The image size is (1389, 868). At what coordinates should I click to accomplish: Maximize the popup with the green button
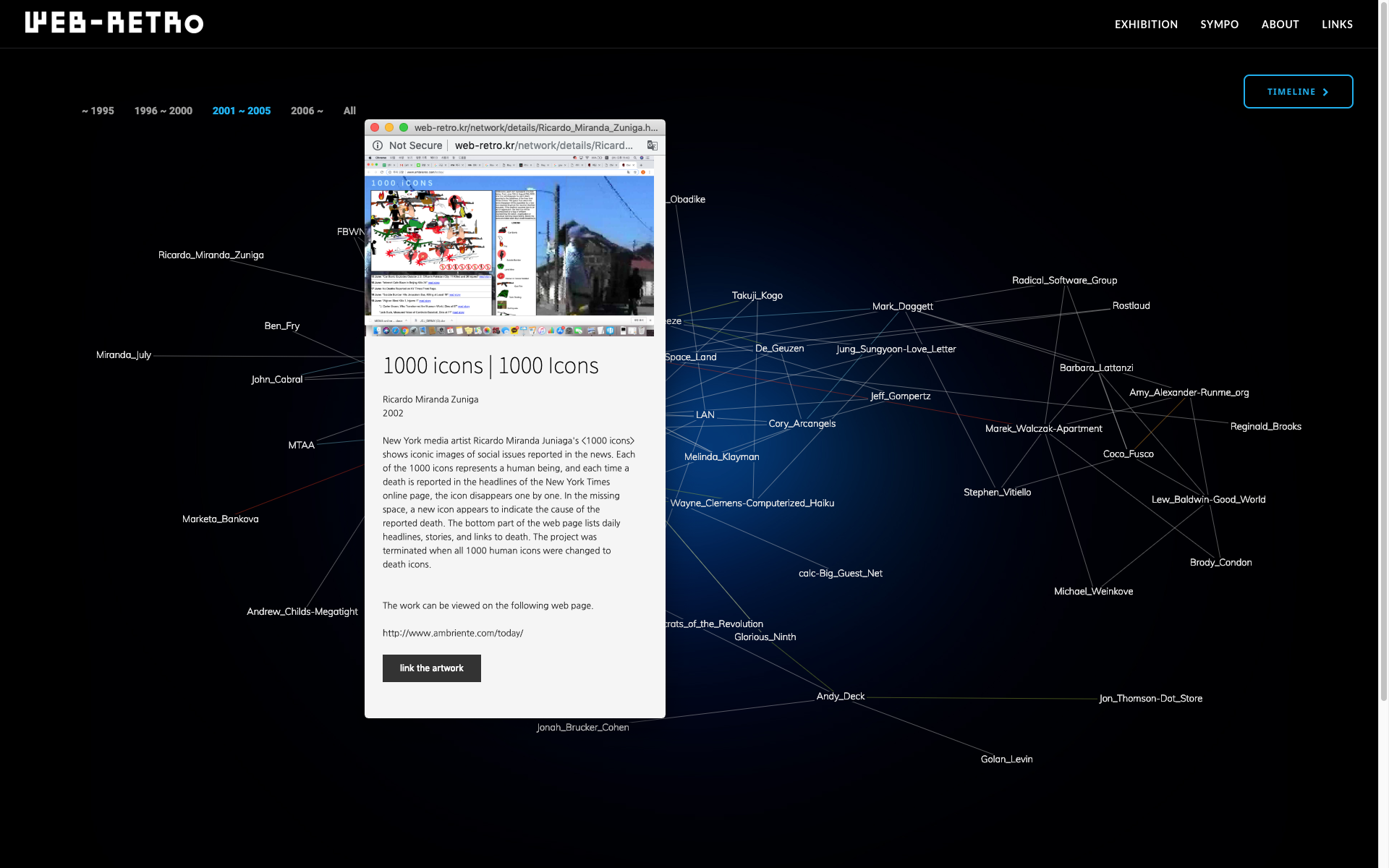coord(404,127)
